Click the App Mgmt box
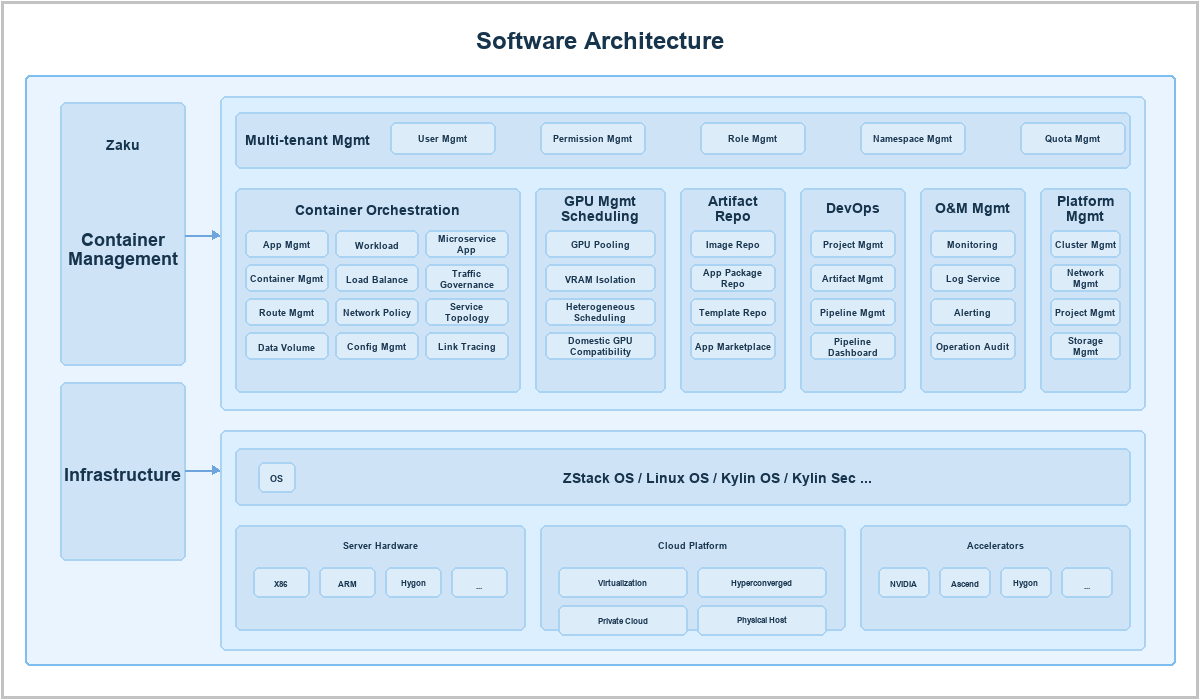This screenshot has width=1200, height=700. coord(287,245)
